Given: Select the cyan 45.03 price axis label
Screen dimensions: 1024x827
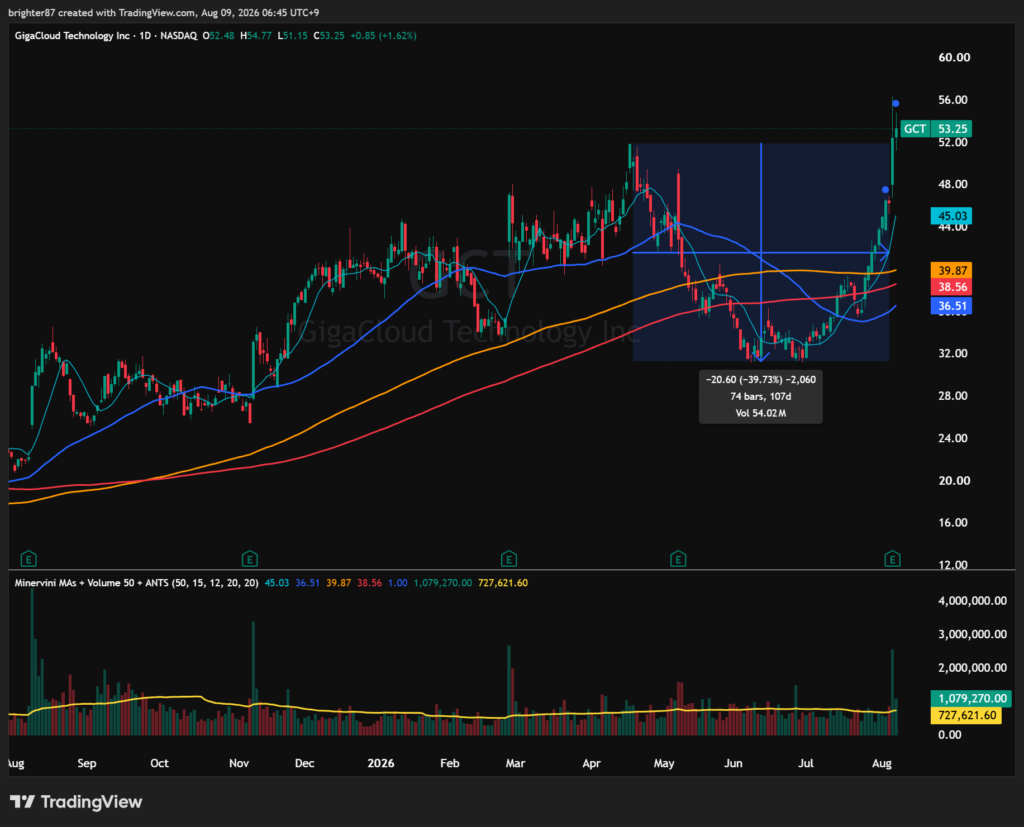Looking at the screenshot, I should point(952,216).
